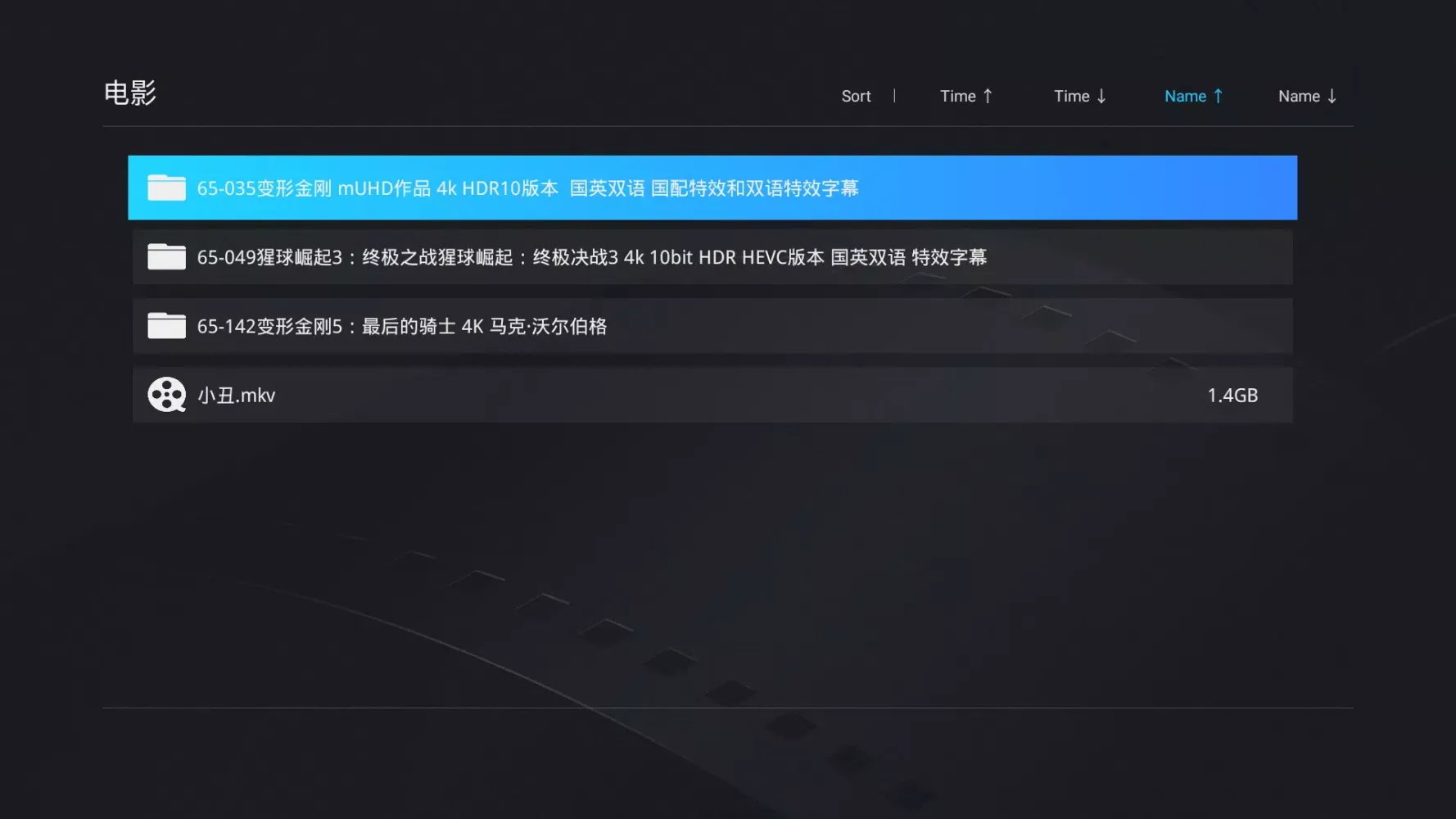Select the 65-049猩球崛起3：终极之战 row

point(712,257)
